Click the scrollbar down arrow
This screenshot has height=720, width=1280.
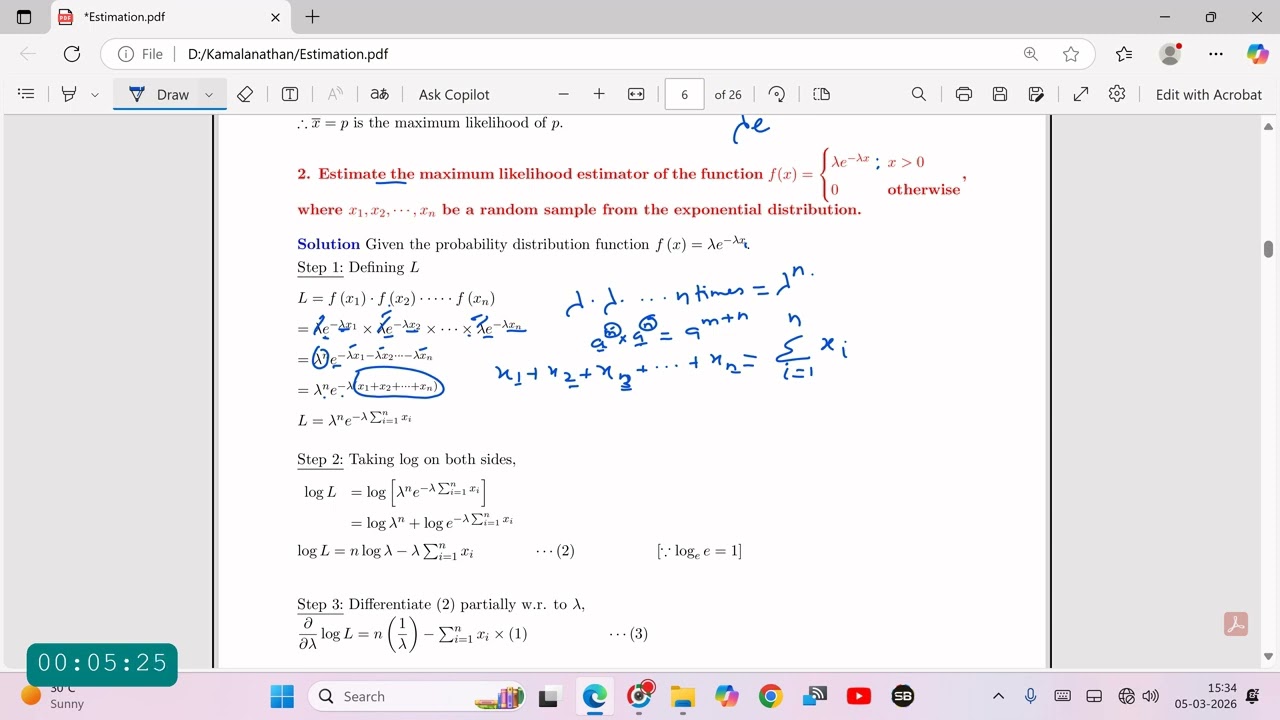(1268, 657)
